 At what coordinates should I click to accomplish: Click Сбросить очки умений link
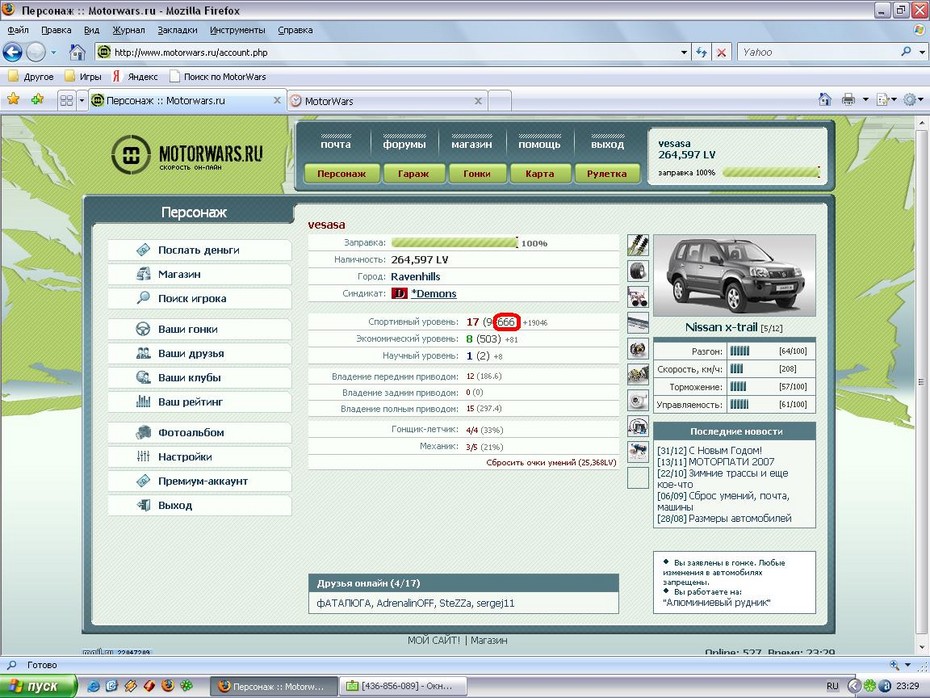[551, 462]
